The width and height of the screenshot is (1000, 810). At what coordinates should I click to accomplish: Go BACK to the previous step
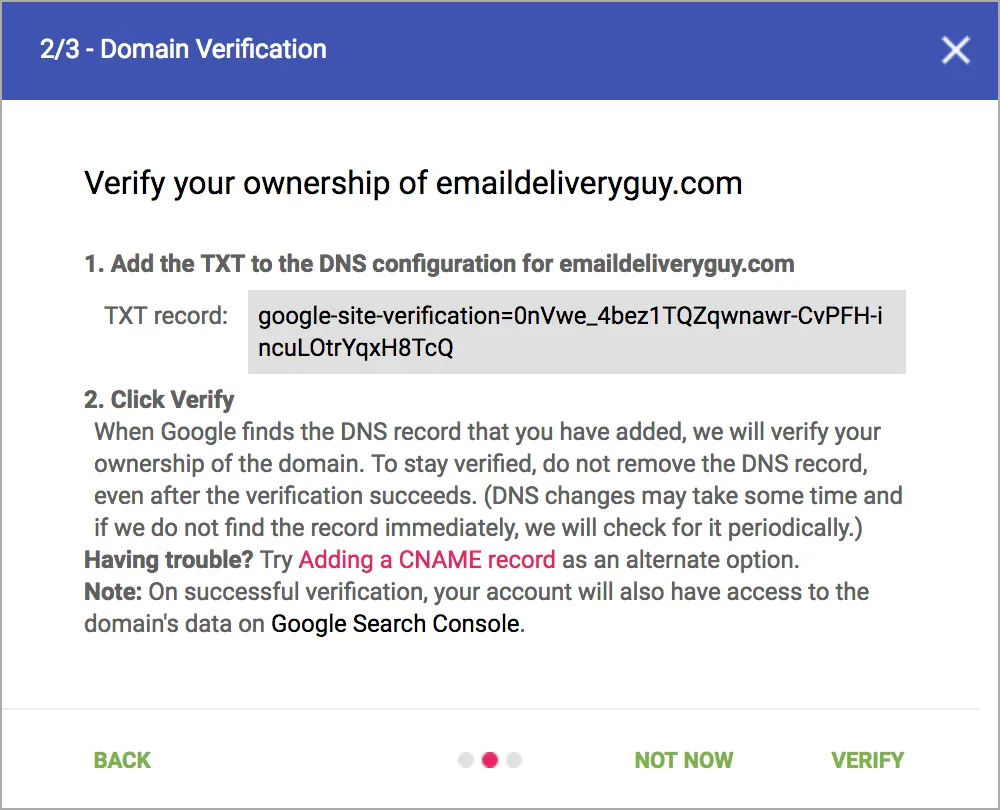(x=122, y=760)
